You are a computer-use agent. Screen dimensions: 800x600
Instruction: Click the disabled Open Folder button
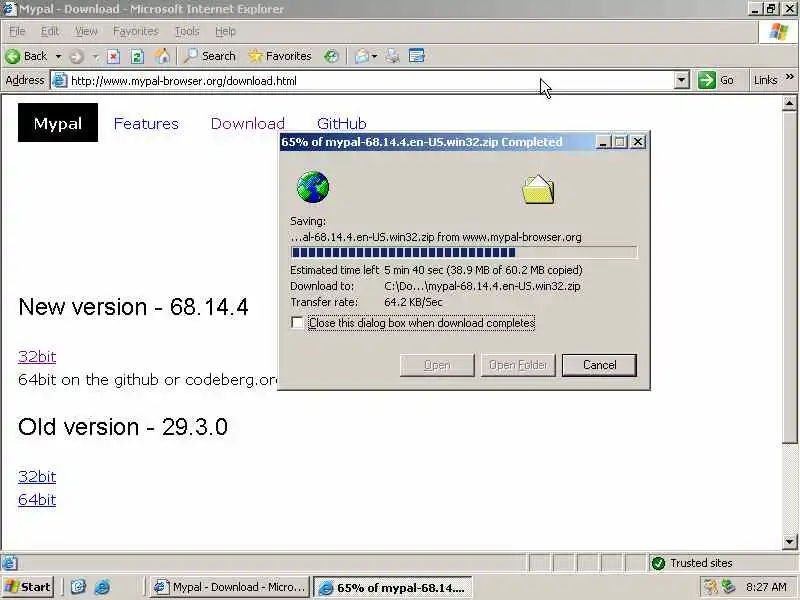coord(518,365)
